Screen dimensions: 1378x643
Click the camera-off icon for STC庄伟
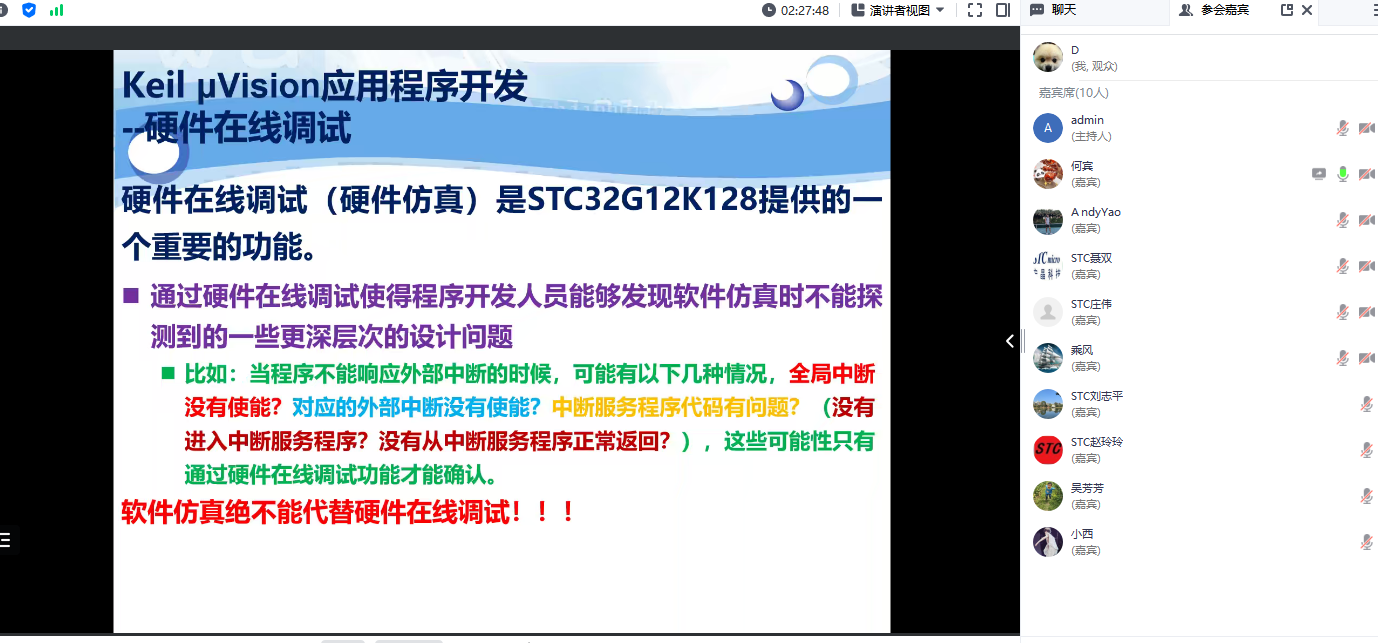tap(1366, 312)
